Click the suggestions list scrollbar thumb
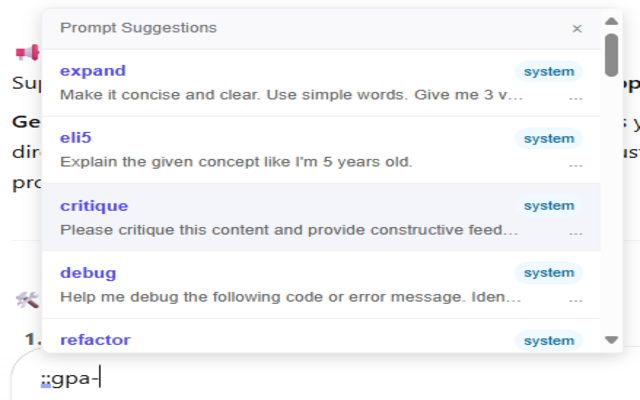The image size is (640, 400). 612,55
